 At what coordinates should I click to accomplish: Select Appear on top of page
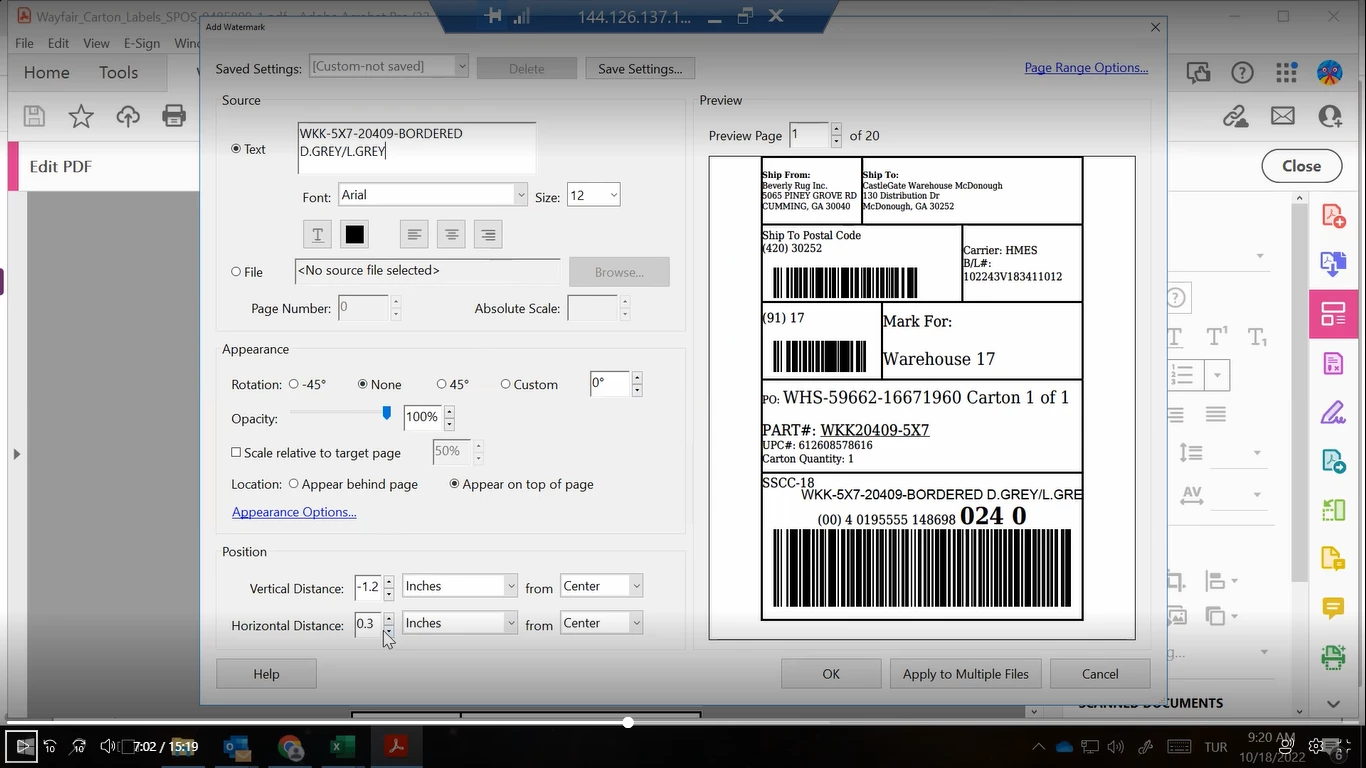coord(455,483)
